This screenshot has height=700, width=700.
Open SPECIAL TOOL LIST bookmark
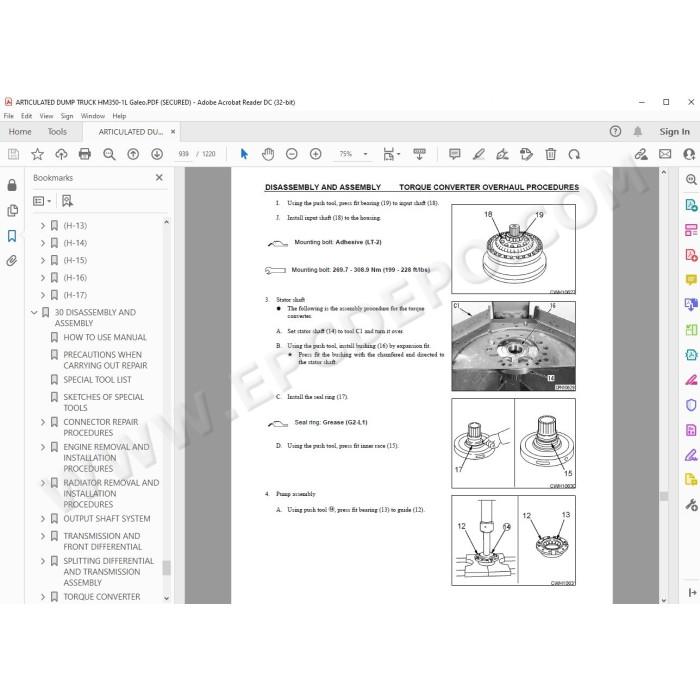coord(97,380)
